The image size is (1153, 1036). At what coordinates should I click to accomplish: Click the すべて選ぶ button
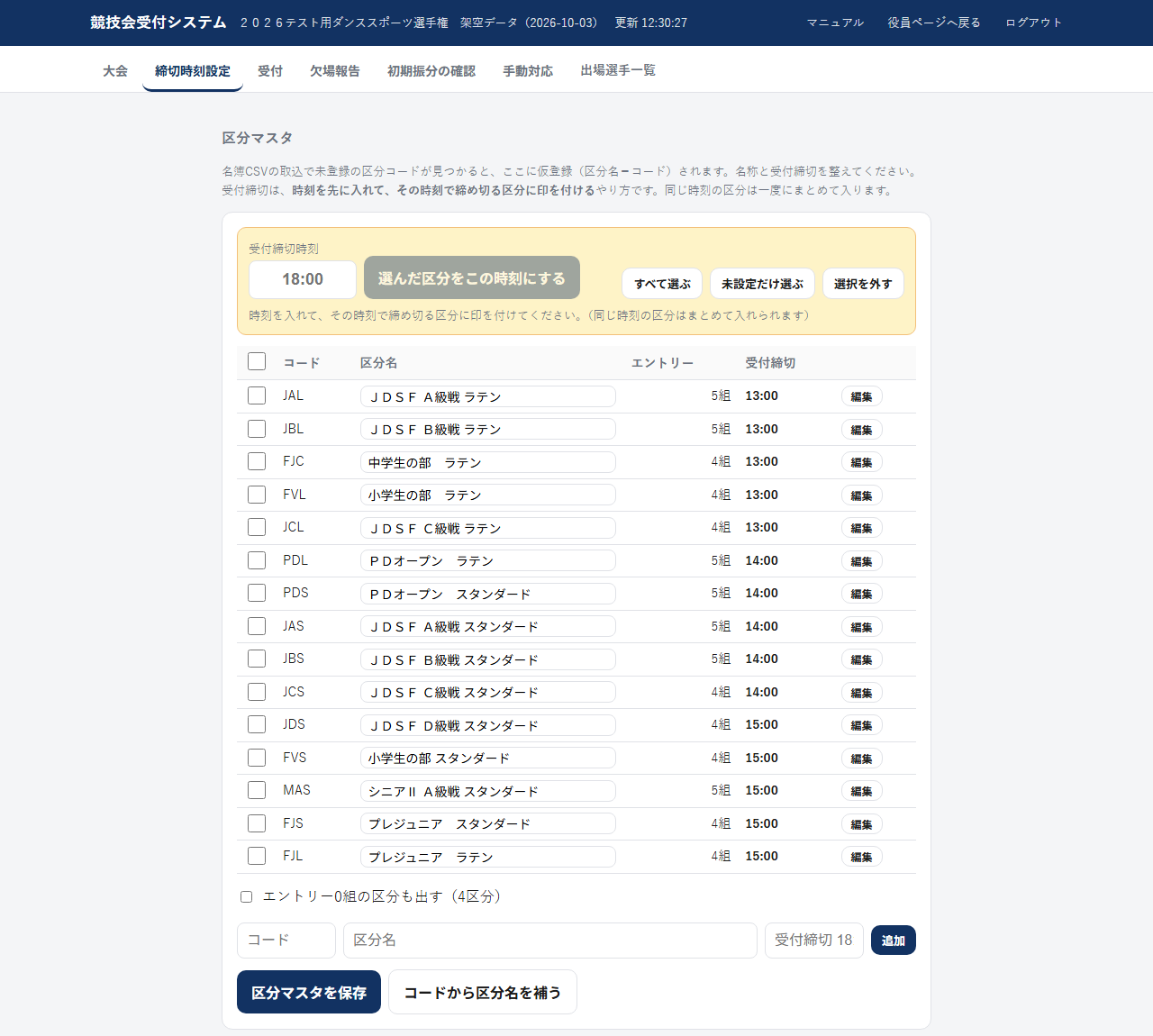click(x=662, y=284)
